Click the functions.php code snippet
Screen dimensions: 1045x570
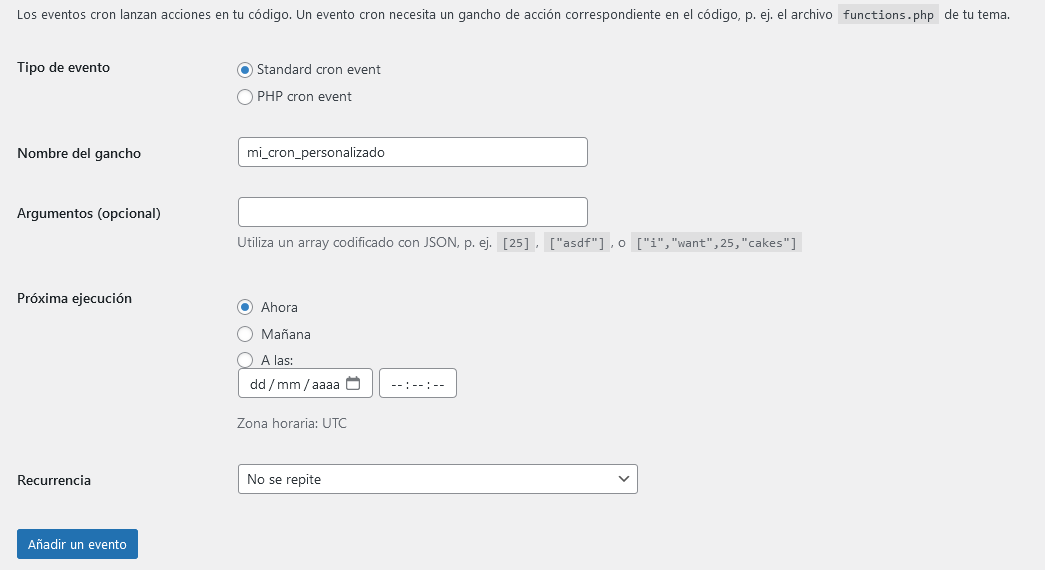888,15
